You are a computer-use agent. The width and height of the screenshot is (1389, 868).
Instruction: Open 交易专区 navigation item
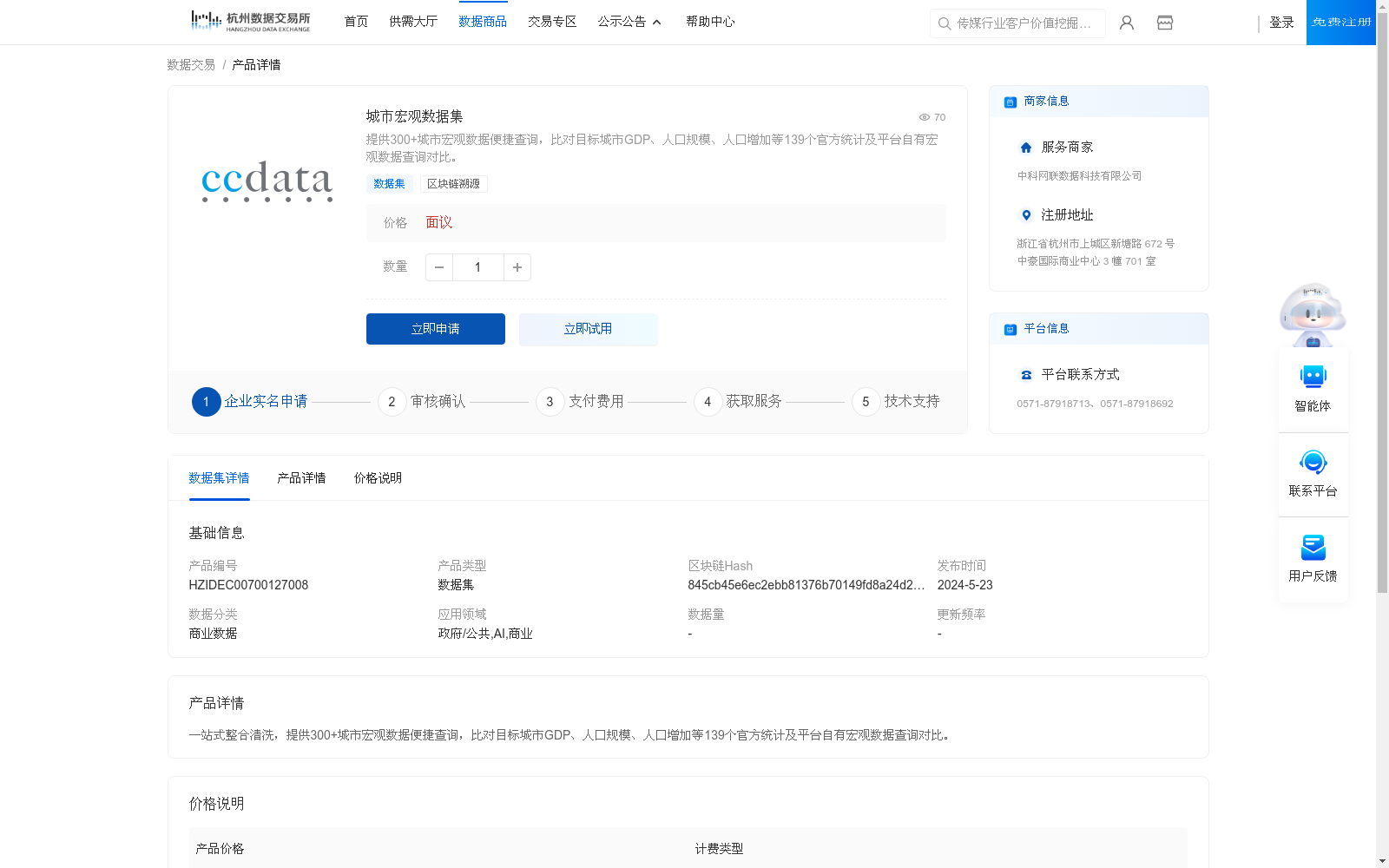coord(552,22)
